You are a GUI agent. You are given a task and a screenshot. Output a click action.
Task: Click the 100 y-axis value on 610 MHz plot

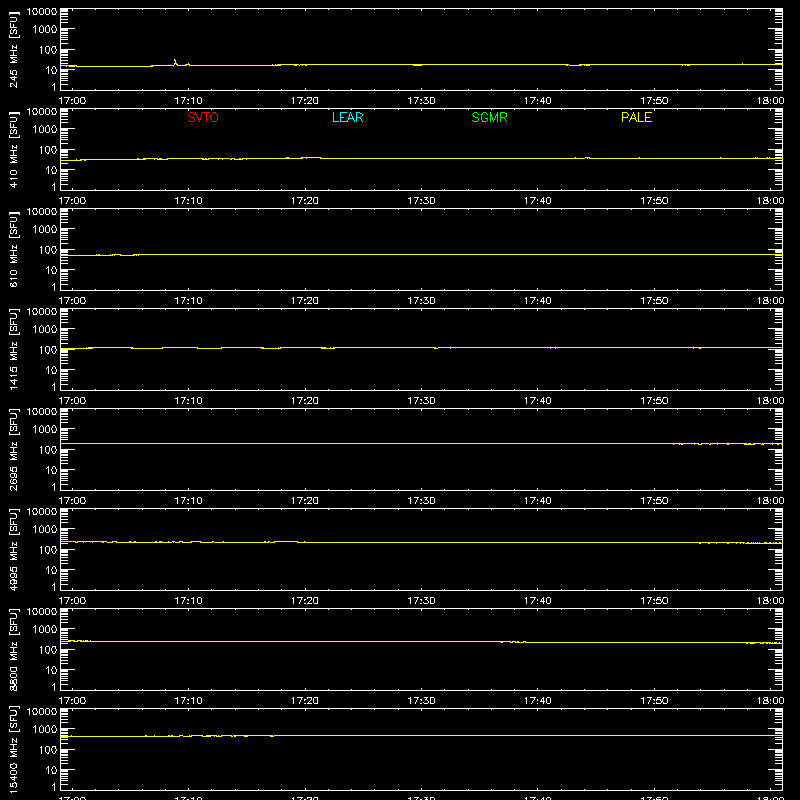coord(48,250)
